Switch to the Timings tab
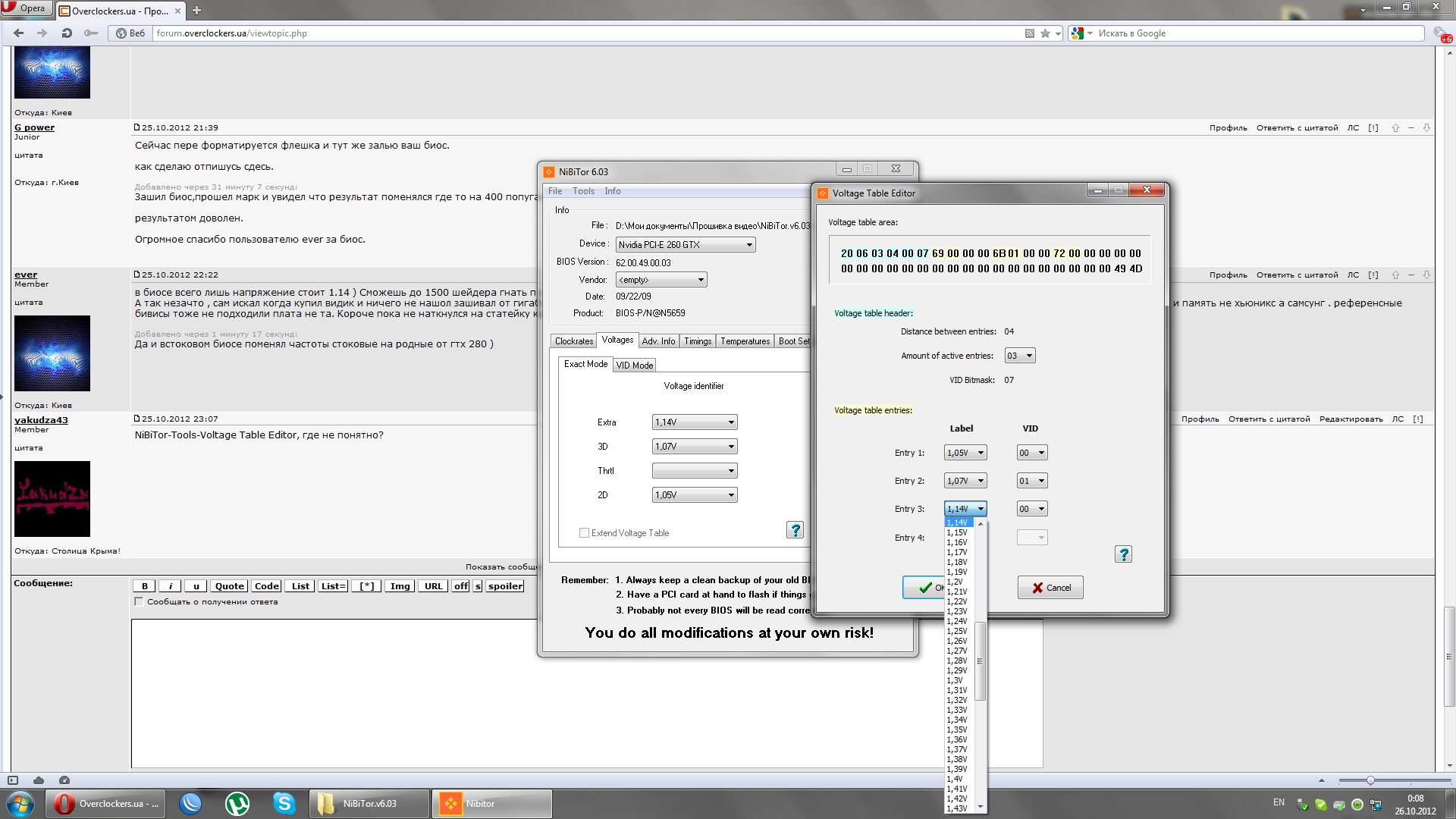1456x819 pixels. coord(698,341)
